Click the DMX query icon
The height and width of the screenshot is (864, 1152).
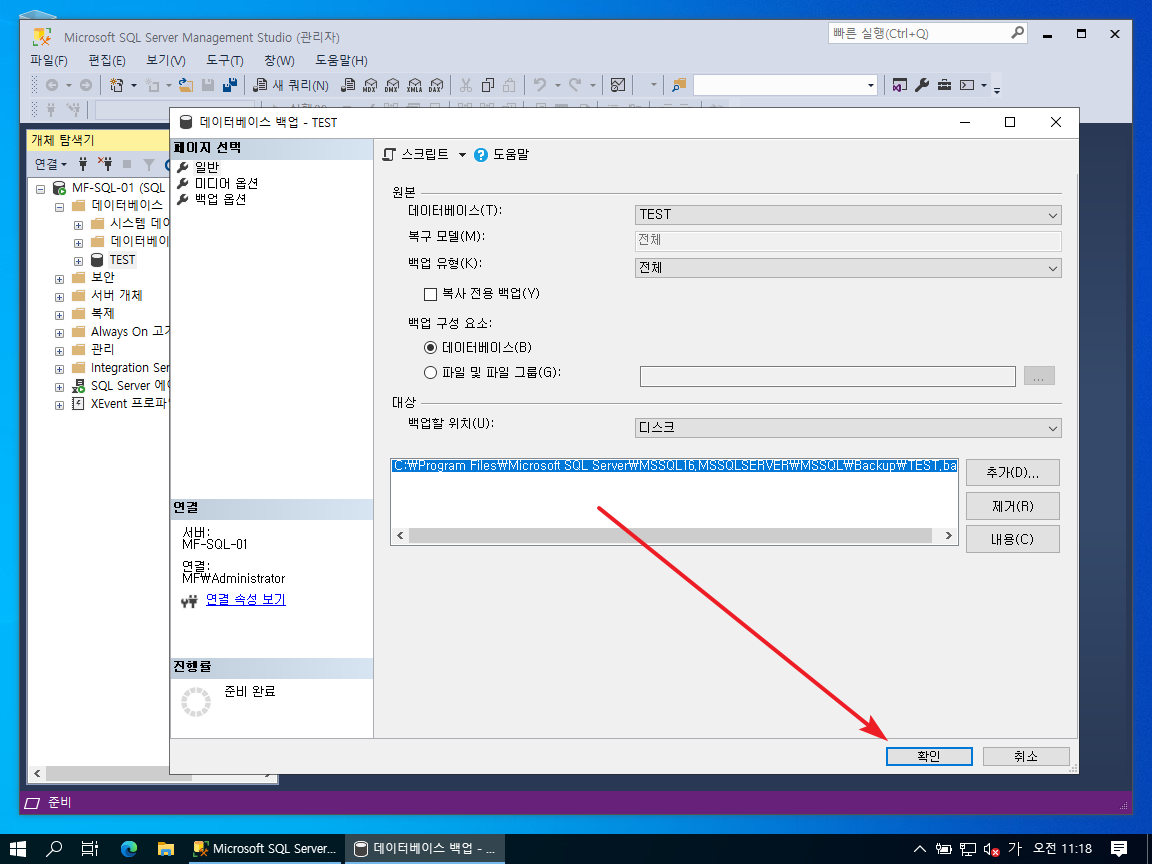coord(392,85)
